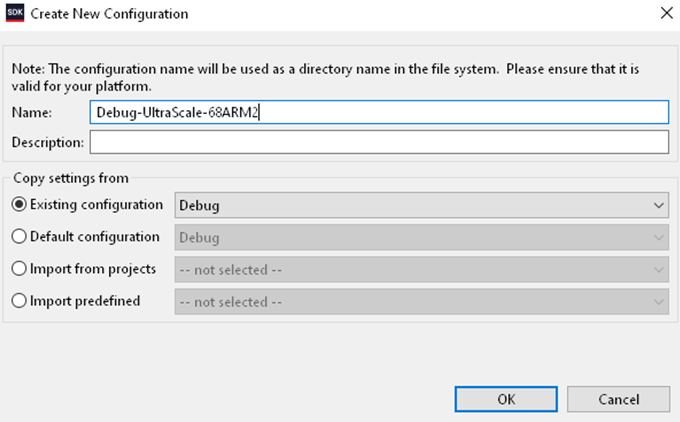
Task: Click the Name field containing Debug-UltraScale-68ARM2
Action: 378,112
